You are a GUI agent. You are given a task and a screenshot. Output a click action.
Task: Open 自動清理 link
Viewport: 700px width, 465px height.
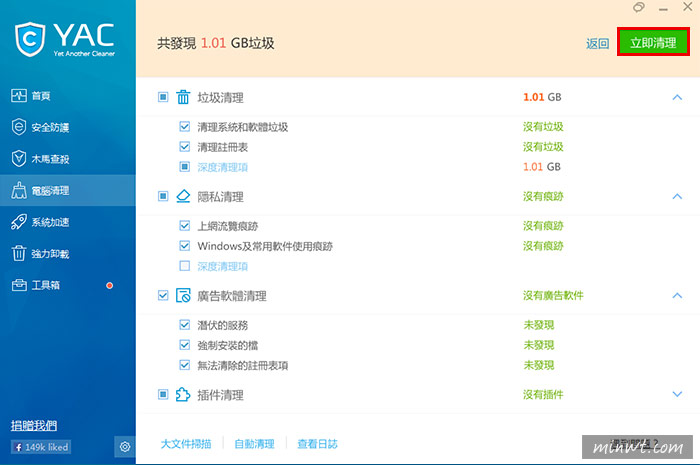(x=254, y=444)
